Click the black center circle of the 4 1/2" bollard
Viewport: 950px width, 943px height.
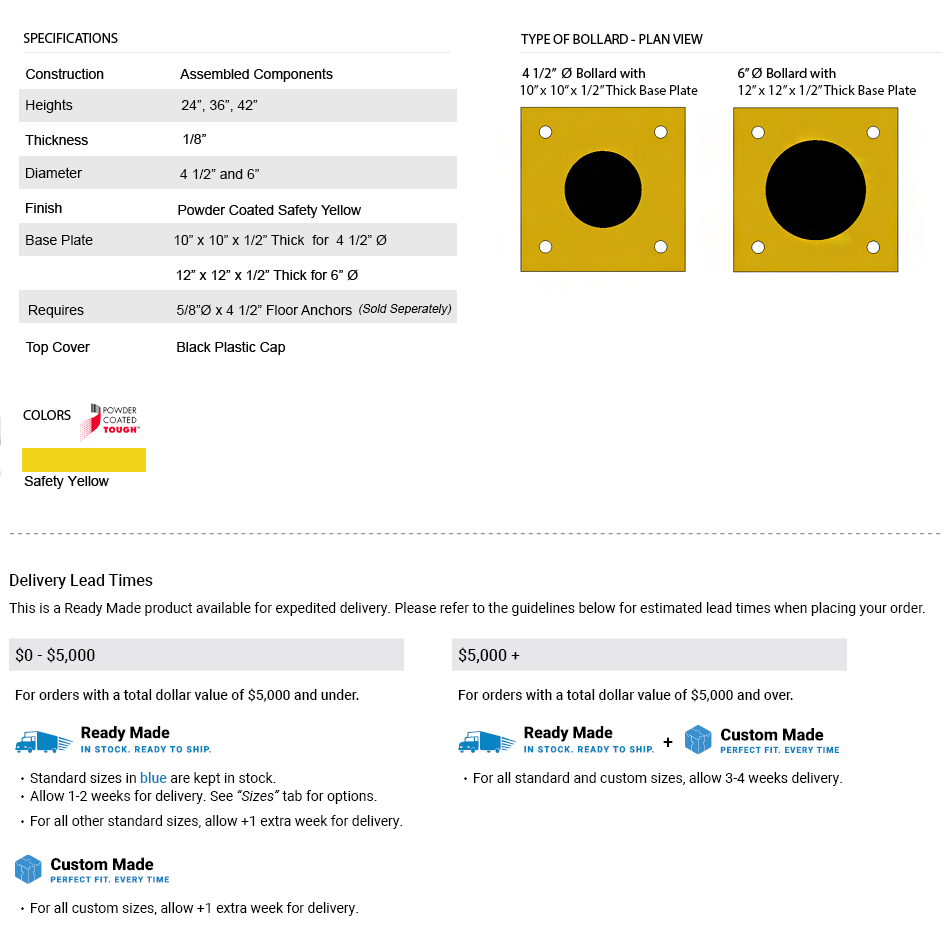[602, 190]
